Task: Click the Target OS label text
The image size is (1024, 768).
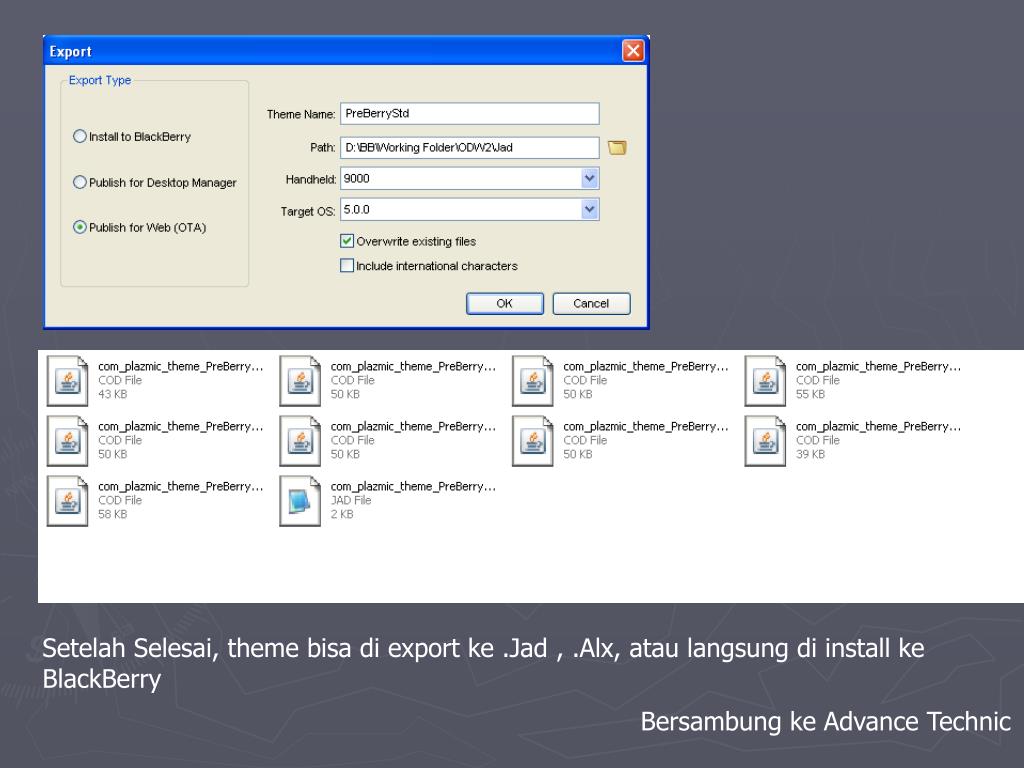Action: pos(308,212)
